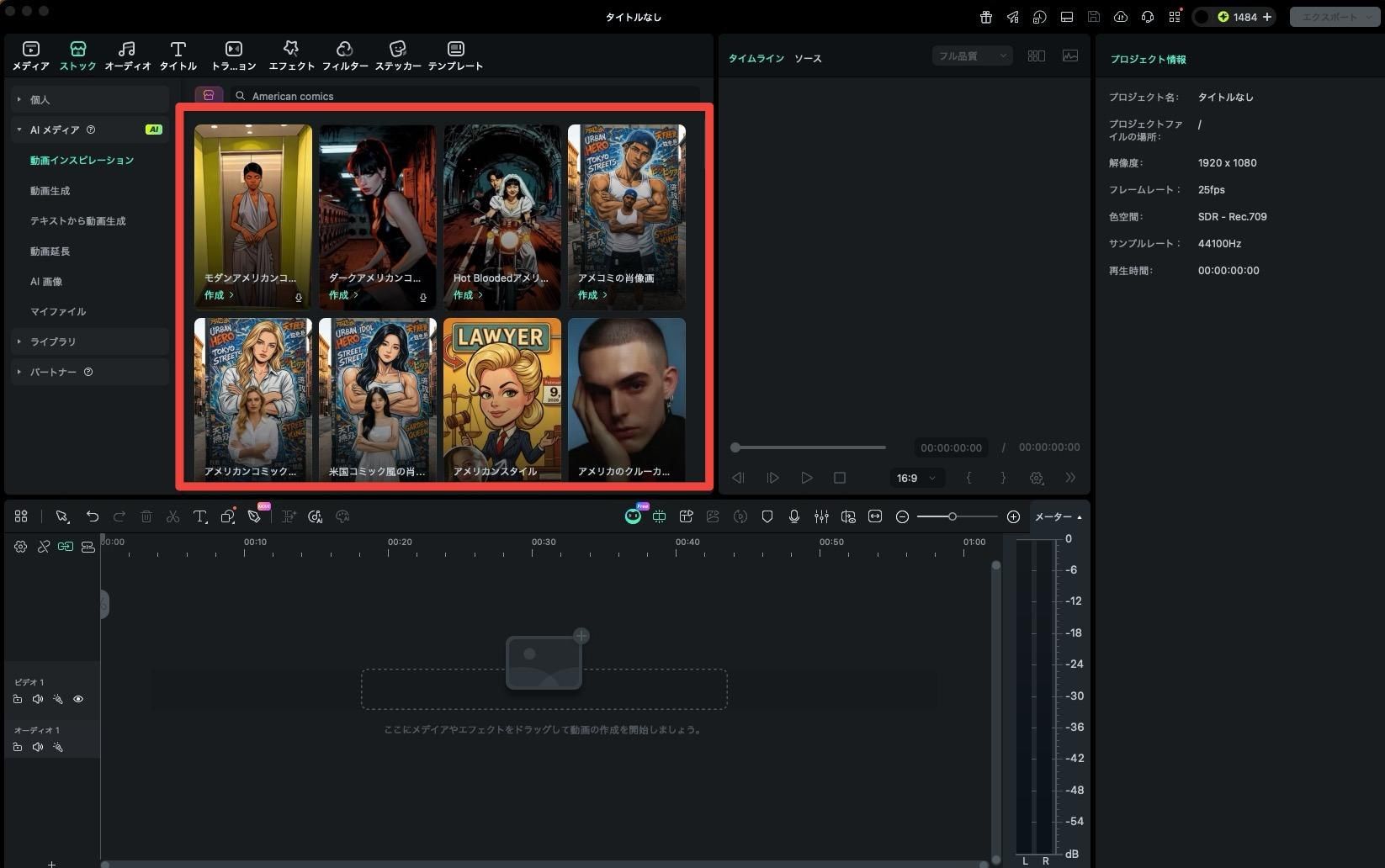This screenshot has width=1385, height=868.
Task: Open the フル品質 quality dropdown
Action: pyautogui.click(x=972, y=56)
